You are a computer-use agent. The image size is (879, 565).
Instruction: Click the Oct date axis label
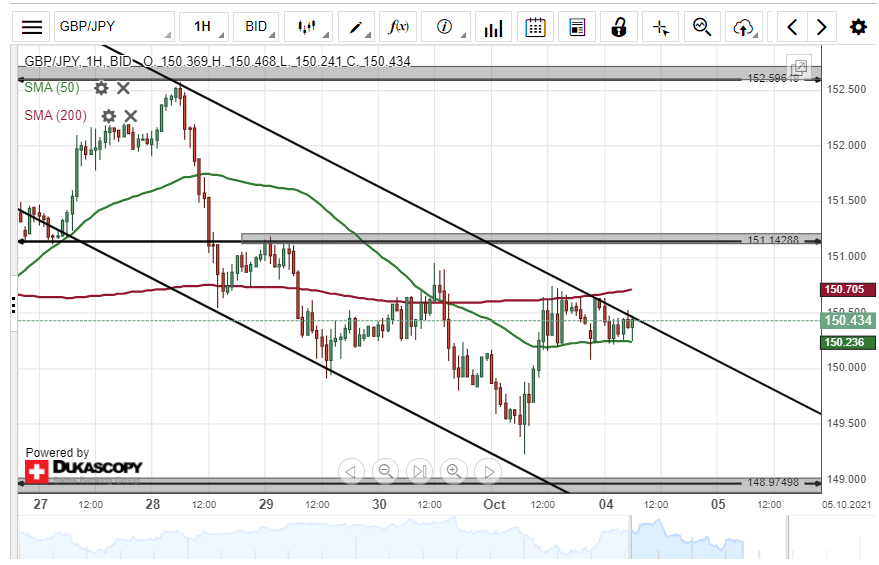pyautogui.click(x=494, y=504)
